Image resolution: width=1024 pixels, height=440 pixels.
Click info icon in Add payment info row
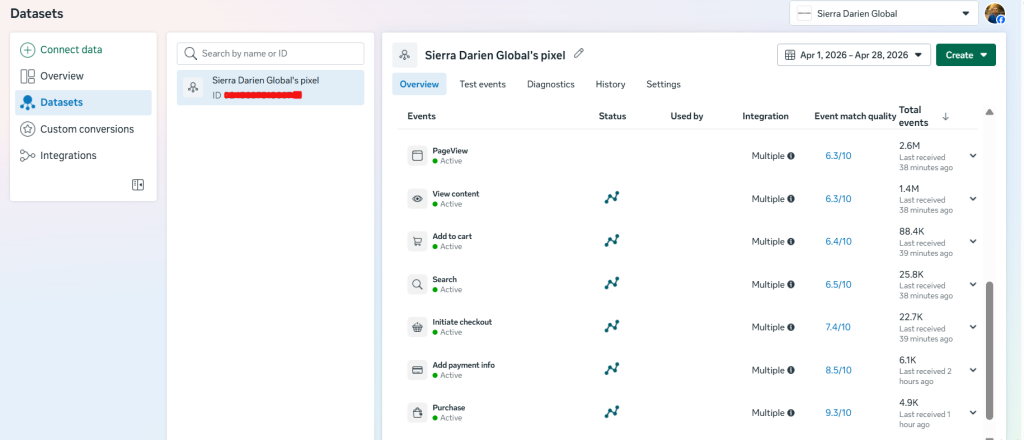791,370
